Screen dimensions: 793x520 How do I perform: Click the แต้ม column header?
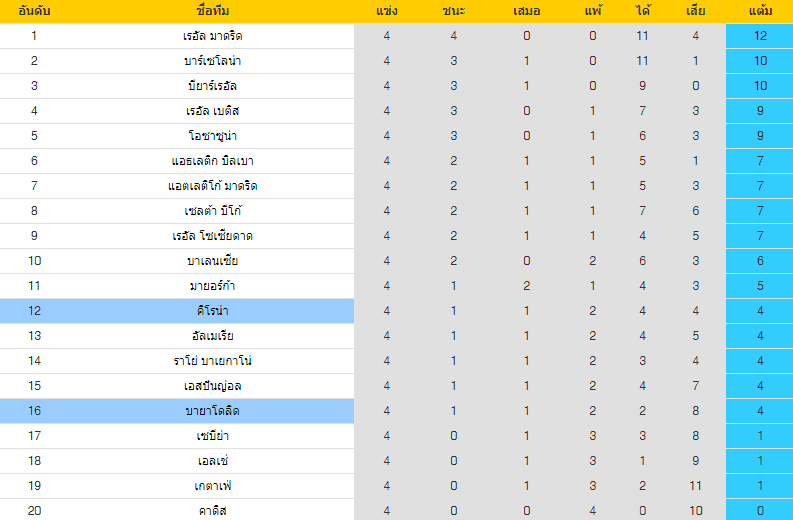tap(760, 11)
